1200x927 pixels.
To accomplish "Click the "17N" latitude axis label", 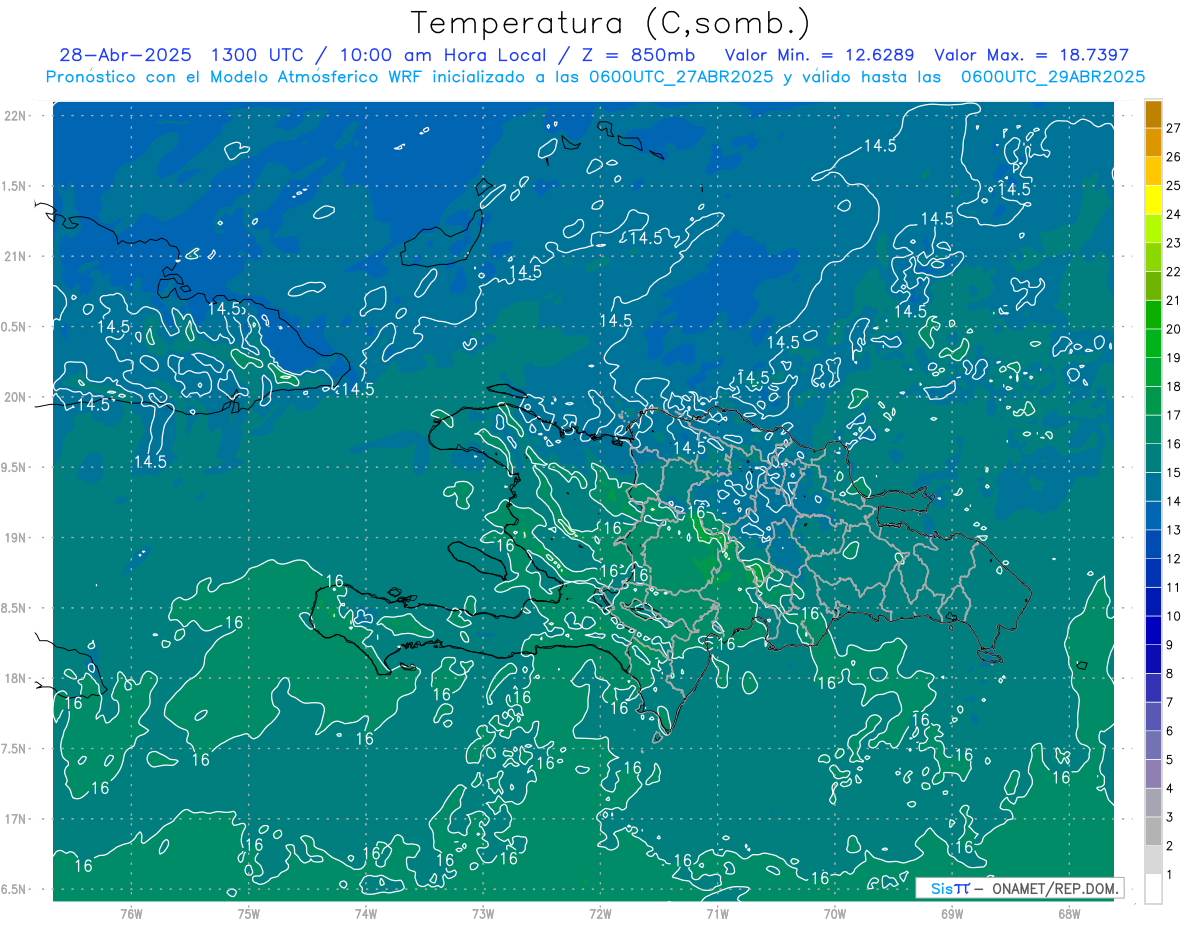I will coord(15,820).
